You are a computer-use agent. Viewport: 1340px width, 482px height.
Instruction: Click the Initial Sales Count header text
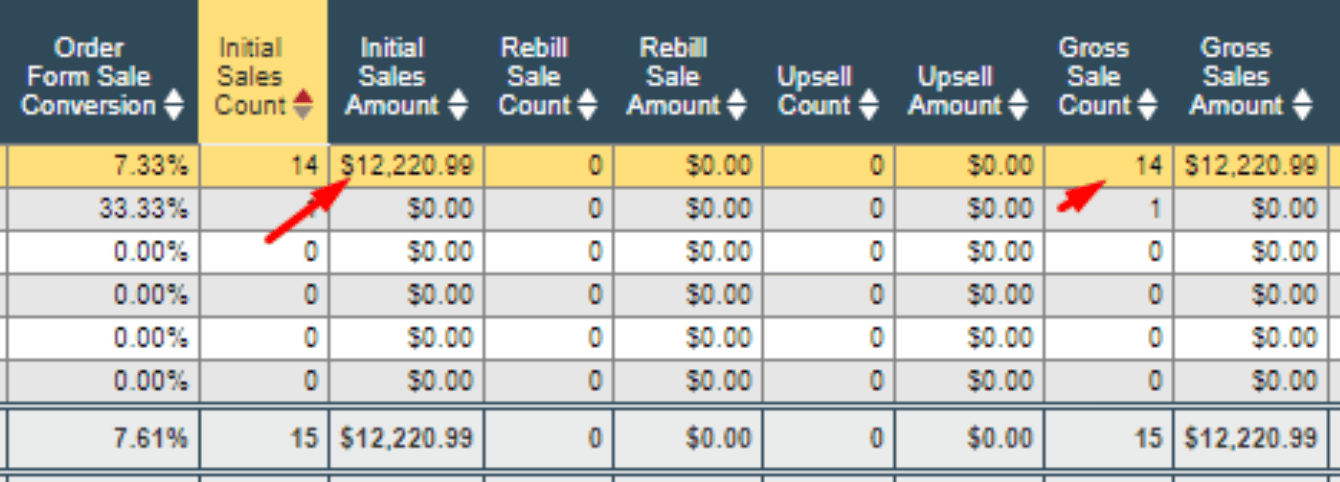pyautogui.click(x=250, y=76)
